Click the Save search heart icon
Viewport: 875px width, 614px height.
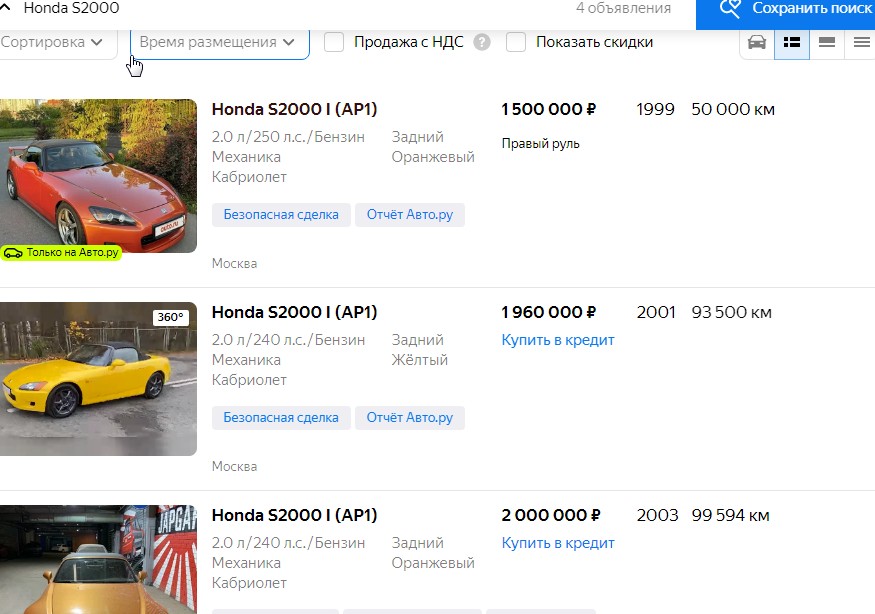pos(730,8)
